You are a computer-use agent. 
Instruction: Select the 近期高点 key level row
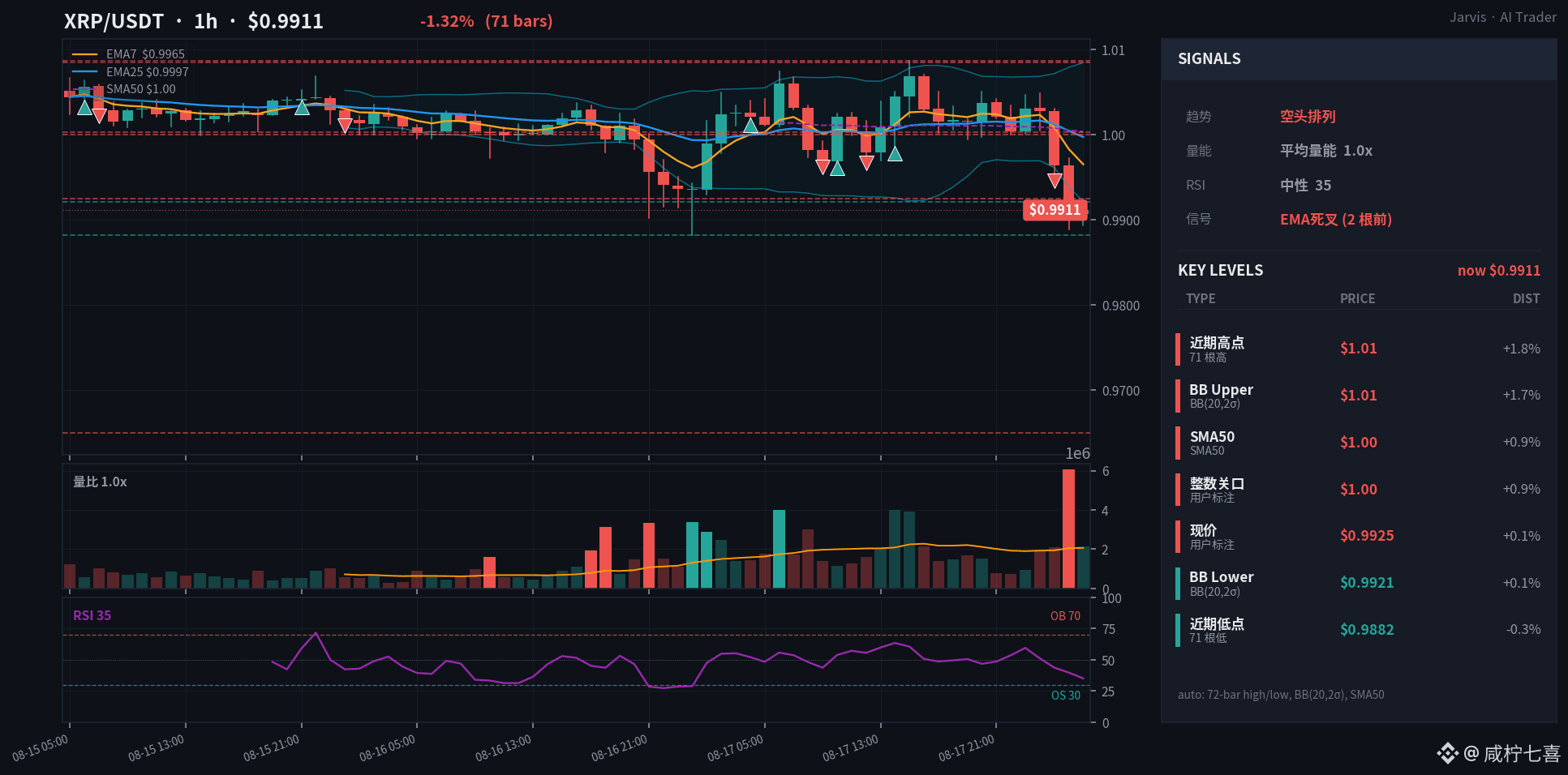tap(1359, 349)
